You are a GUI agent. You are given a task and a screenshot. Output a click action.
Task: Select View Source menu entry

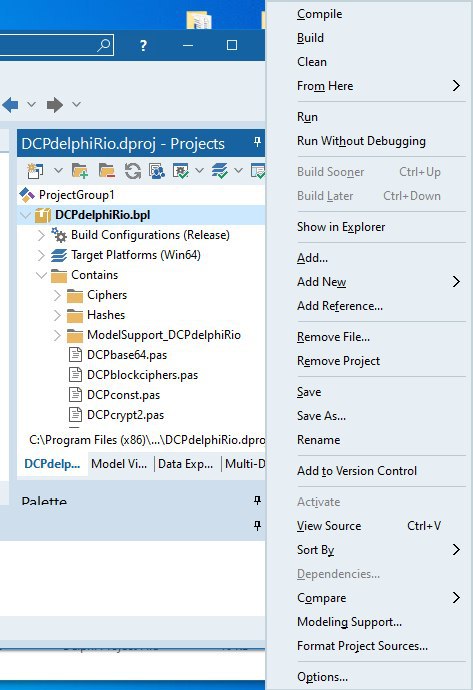click(x=329, y=526)
